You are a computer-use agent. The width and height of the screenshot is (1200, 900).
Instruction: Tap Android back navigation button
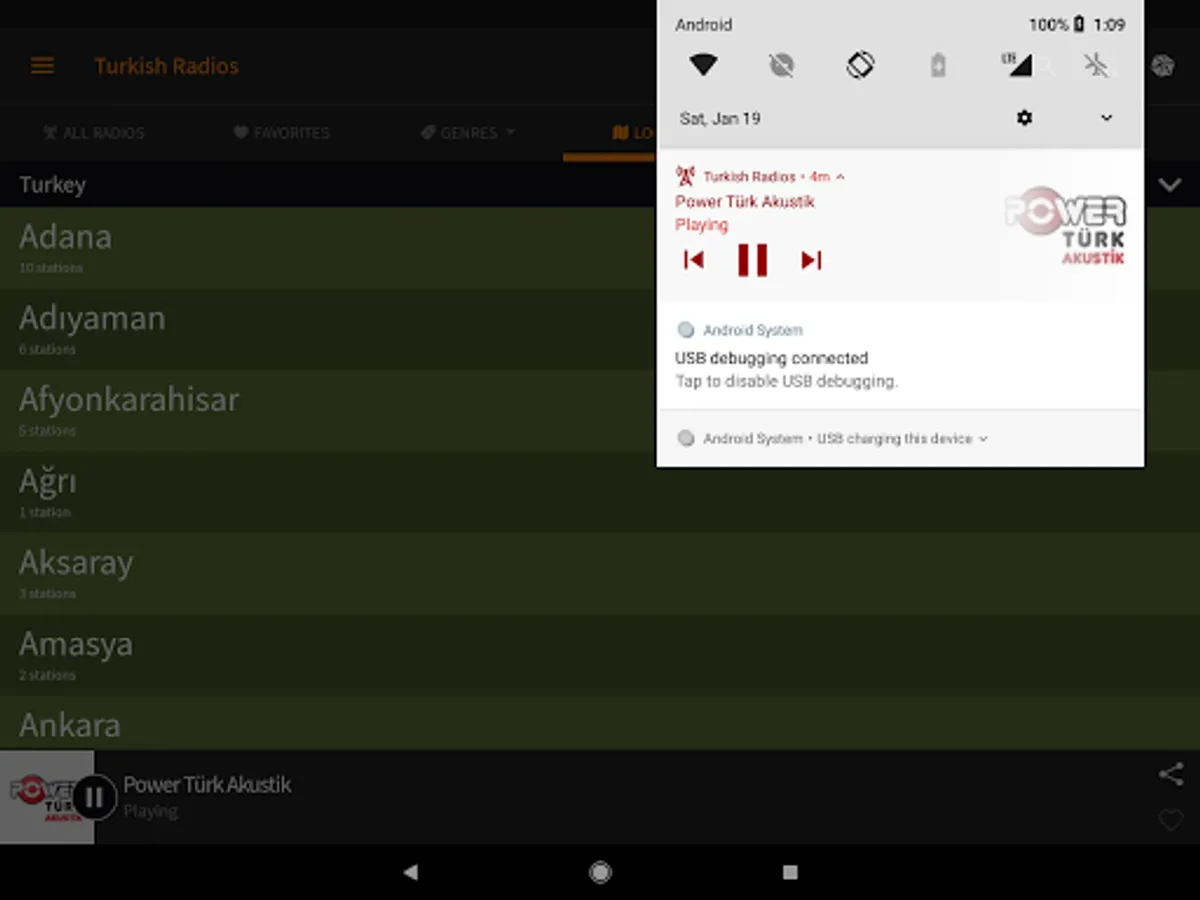(410, 872)
